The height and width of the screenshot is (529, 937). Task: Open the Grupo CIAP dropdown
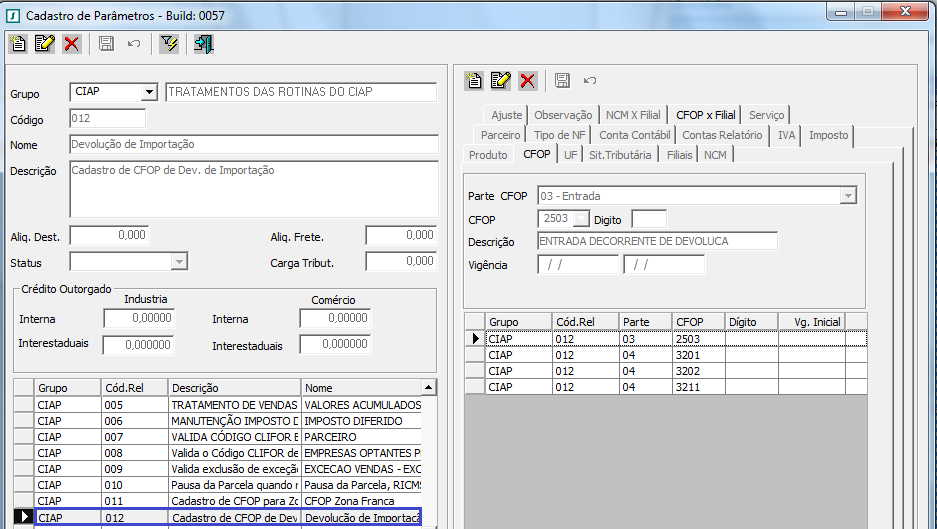coord(149,93)
